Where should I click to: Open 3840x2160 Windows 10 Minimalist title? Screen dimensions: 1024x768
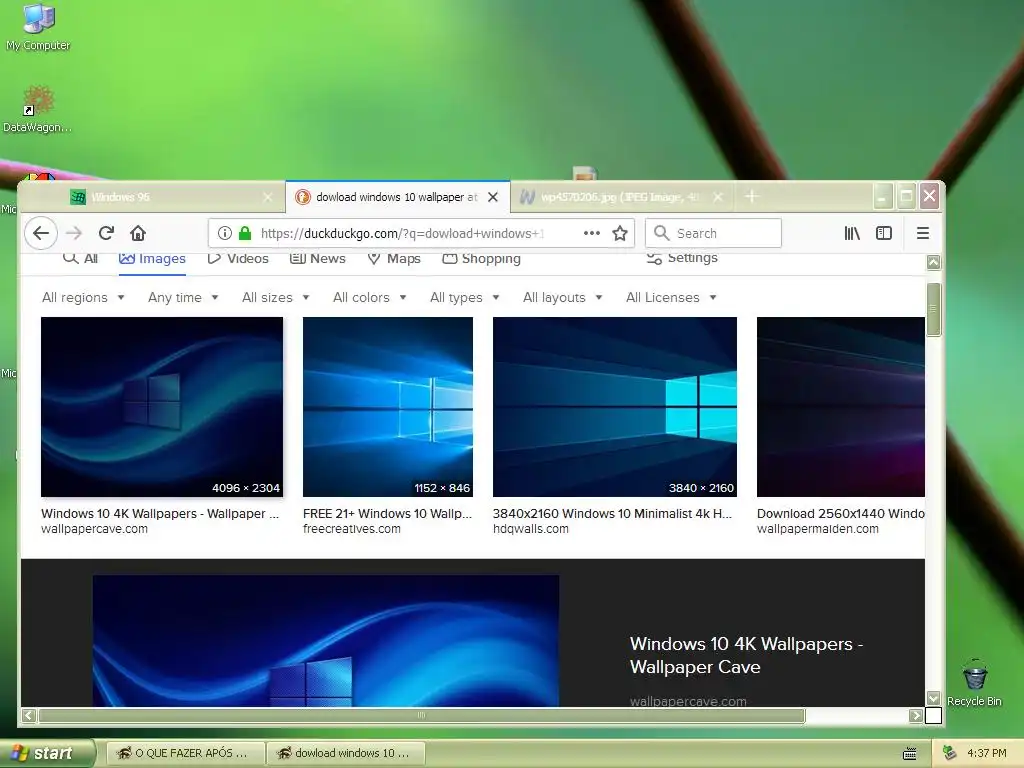pyautogui.click(x=613, y=514)
